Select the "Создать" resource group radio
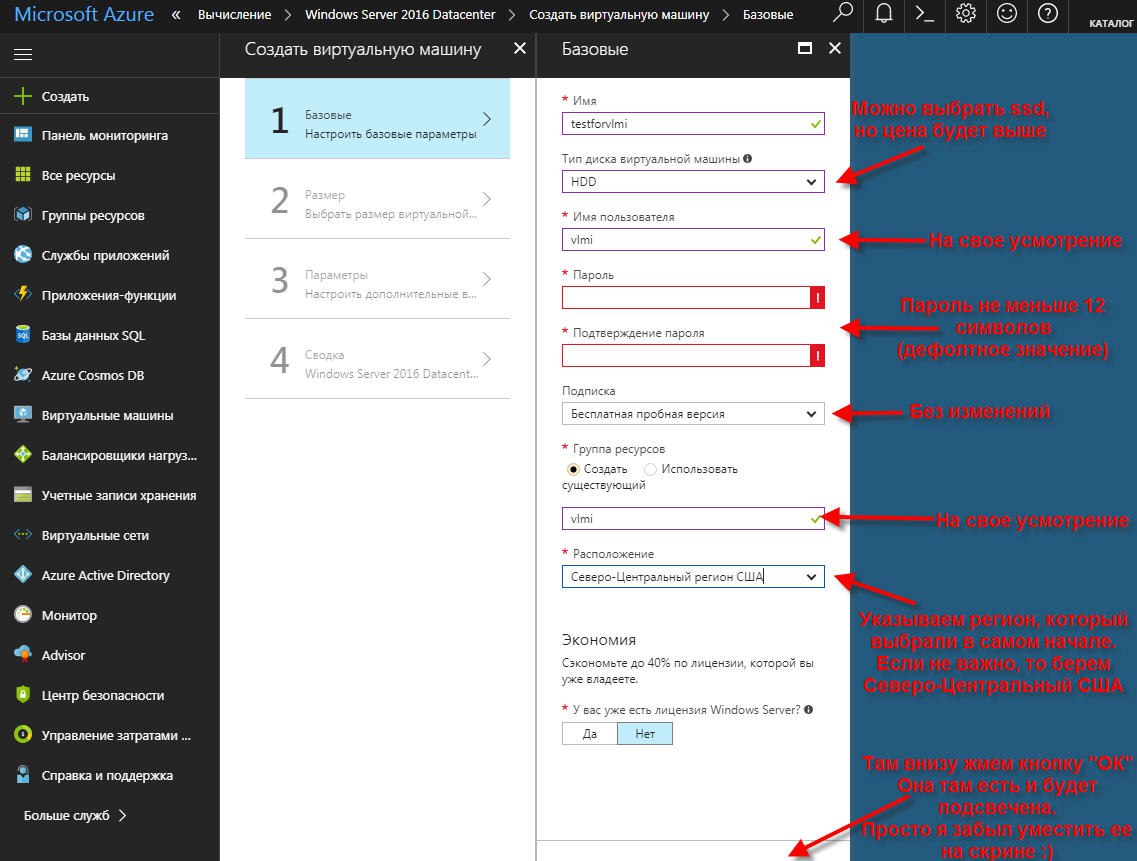The height and width of the screenshot is (861, 1137). pyautogui.click(x=573, y=469)
